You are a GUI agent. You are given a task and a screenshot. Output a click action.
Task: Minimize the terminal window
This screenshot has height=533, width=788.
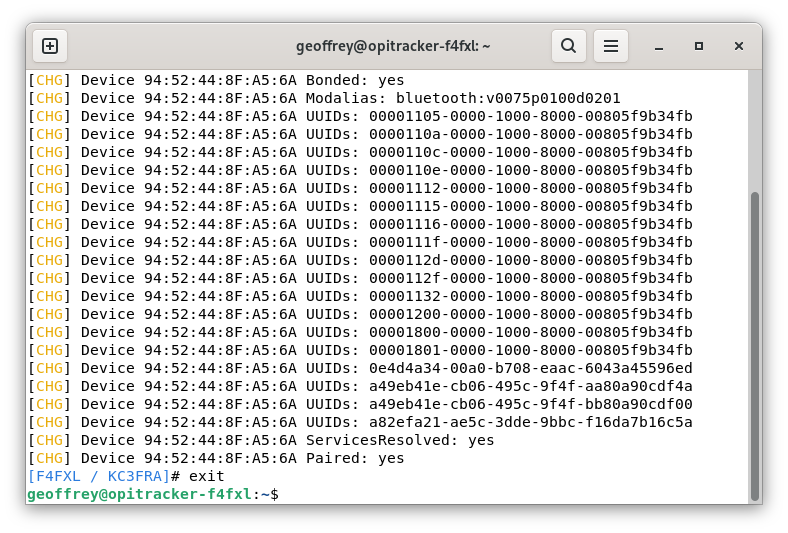point(659,46)
